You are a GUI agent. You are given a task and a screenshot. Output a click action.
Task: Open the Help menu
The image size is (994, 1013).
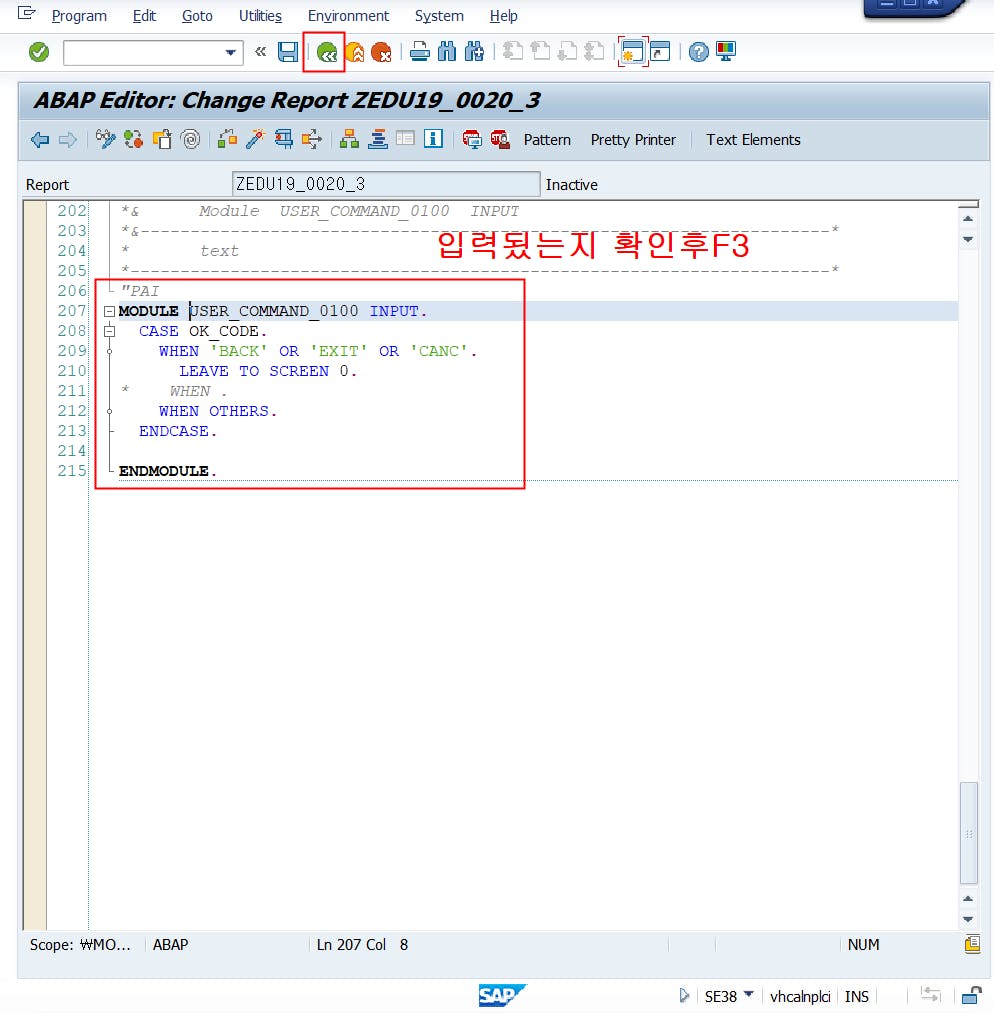pos(503,16)
